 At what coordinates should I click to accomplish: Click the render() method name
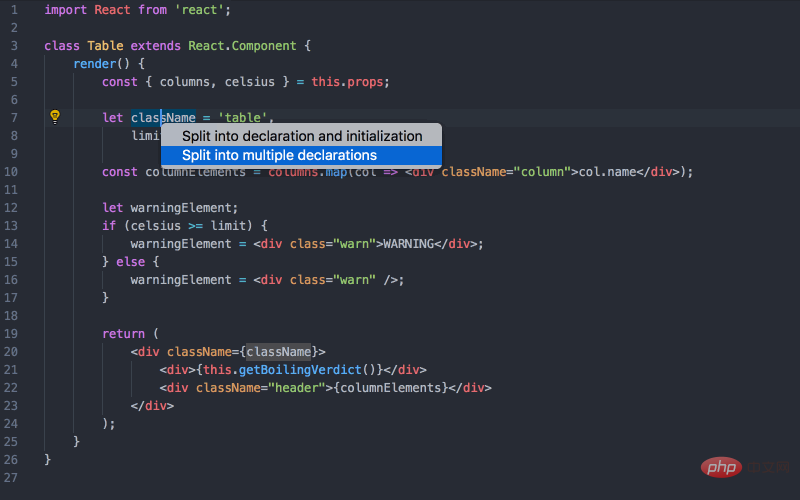click(94, 64)
